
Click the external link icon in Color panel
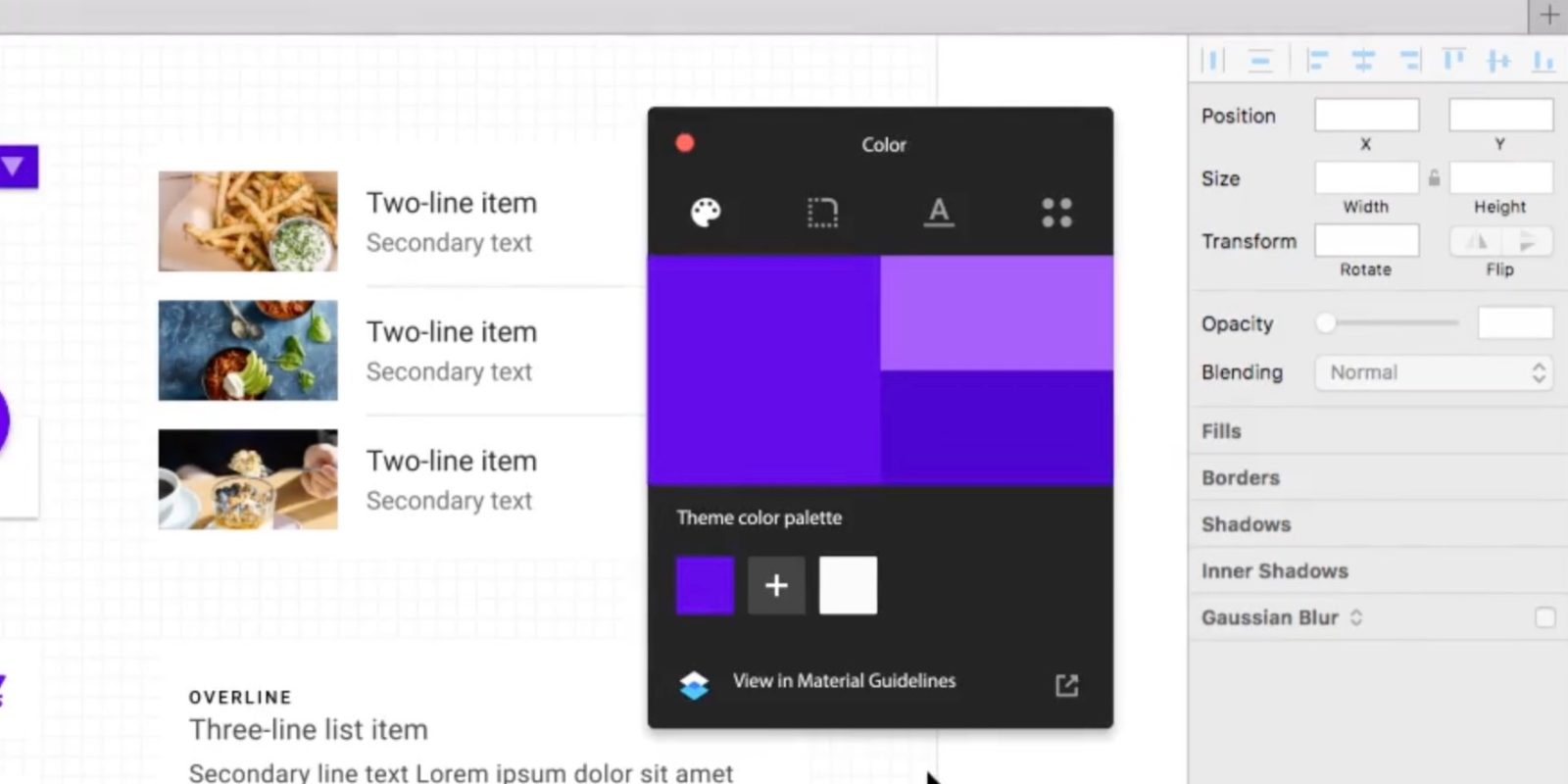[1066, 685]
